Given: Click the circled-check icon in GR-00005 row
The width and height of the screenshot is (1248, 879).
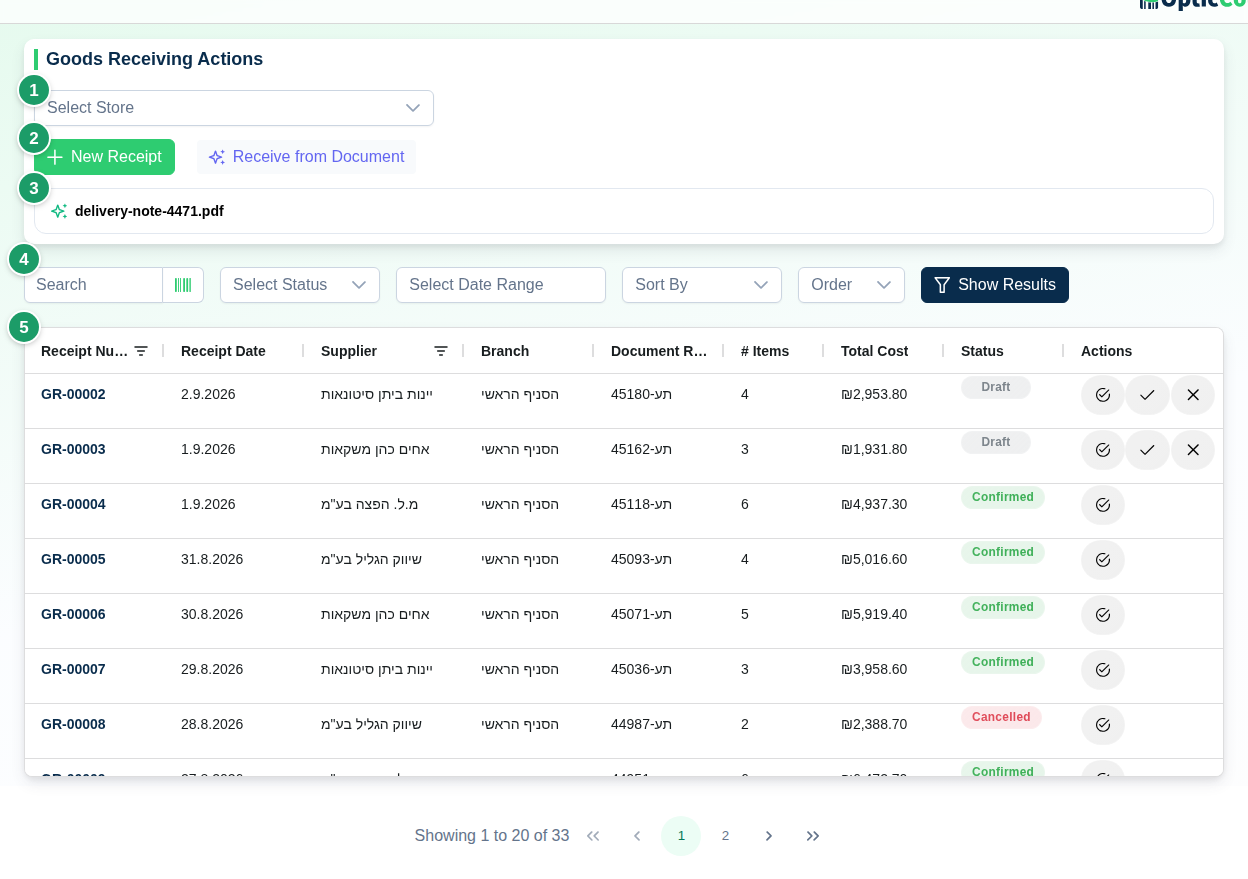Looking at the screenshot, I should (x=1103, y=560).
